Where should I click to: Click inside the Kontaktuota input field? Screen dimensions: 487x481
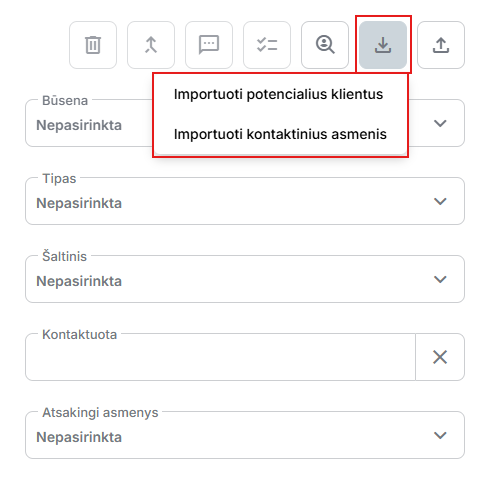tap(220, 357)
